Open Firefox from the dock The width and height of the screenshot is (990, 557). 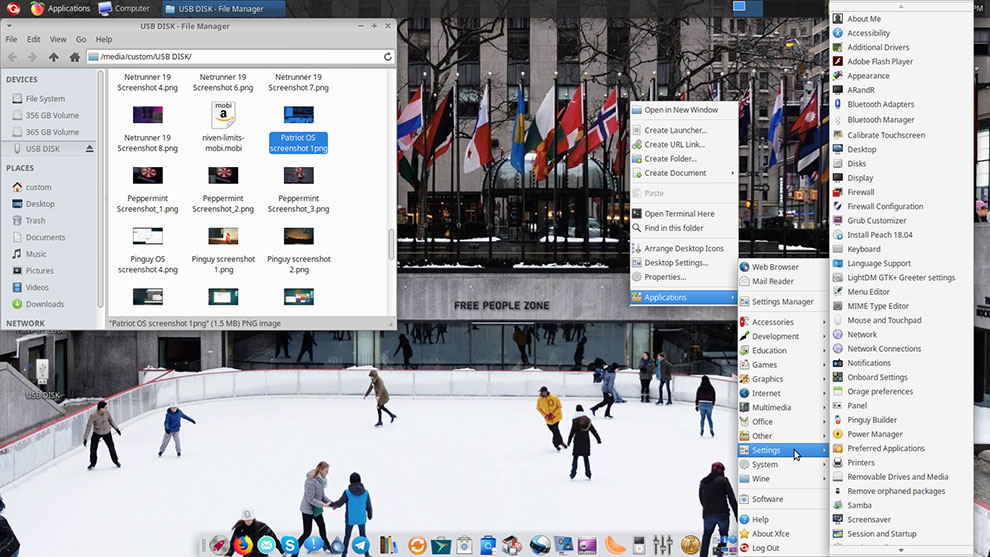pyautogui.click(x=243, y=545)
